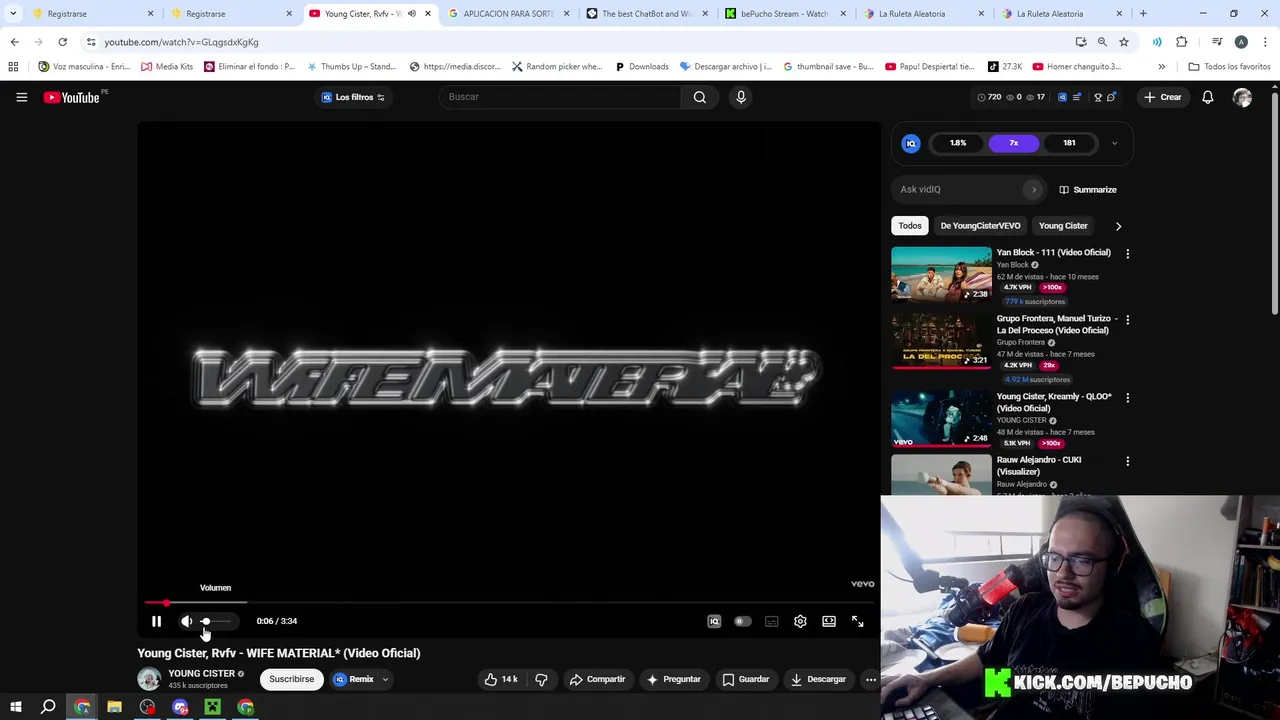The image size is (1280, 720).
Task: Focus the Buscar search field
Action: 560,97
